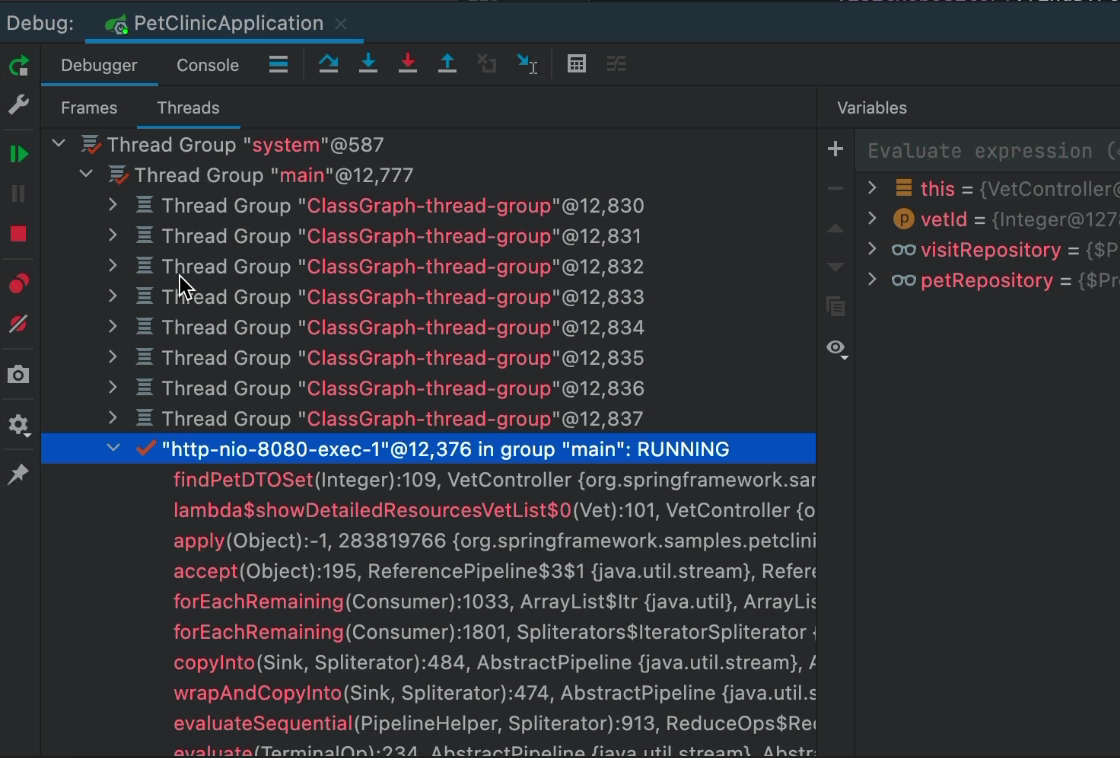Click the Evaluate expression input field
The image size is (1120, 758).
pos(990,151)
